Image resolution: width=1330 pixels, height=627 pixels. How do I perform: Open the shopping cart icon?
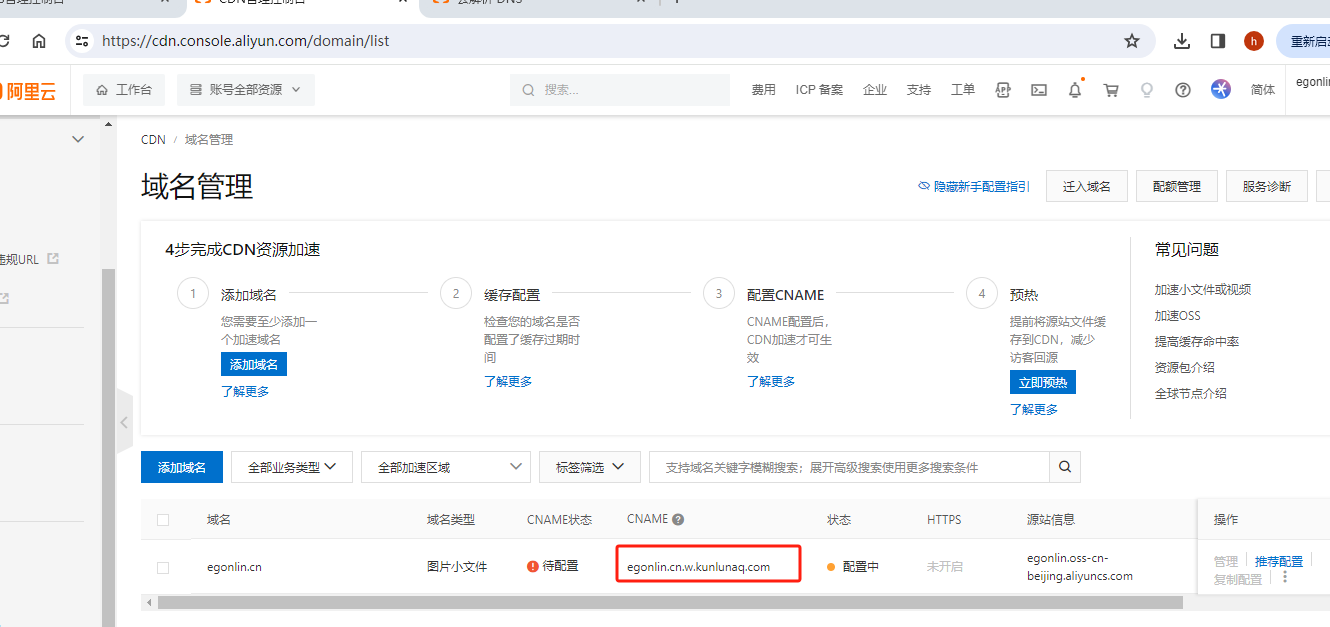click(x=1111, y=90)
